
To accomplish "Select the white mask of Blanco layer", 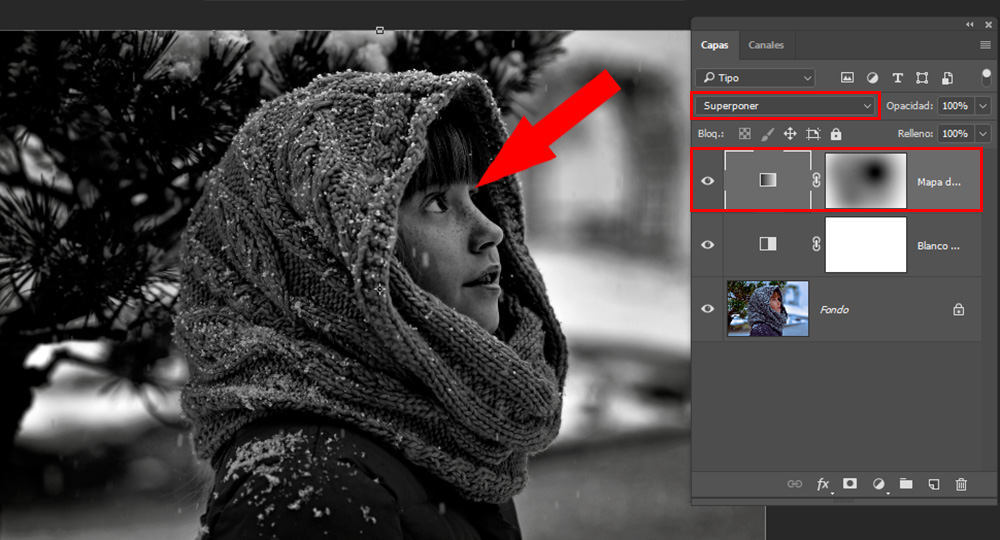I will click(865, 245).
